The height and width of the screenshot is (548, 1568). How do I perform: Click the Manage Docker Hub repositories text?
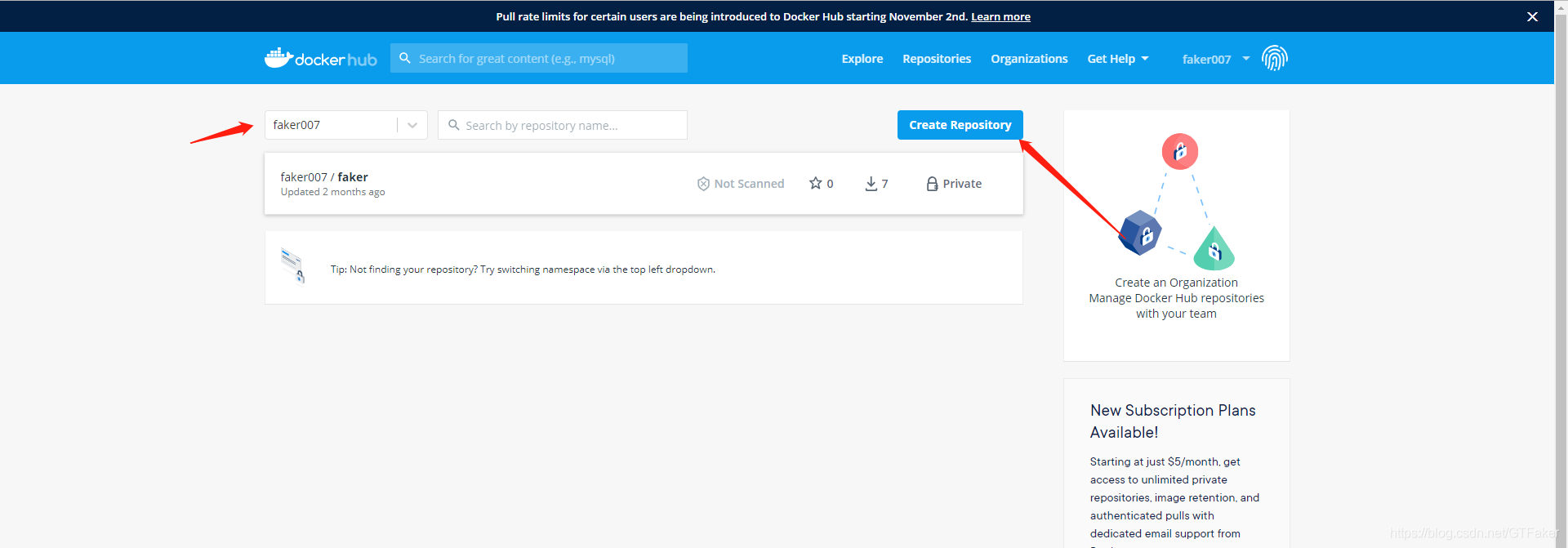[x=1176, y=305]
